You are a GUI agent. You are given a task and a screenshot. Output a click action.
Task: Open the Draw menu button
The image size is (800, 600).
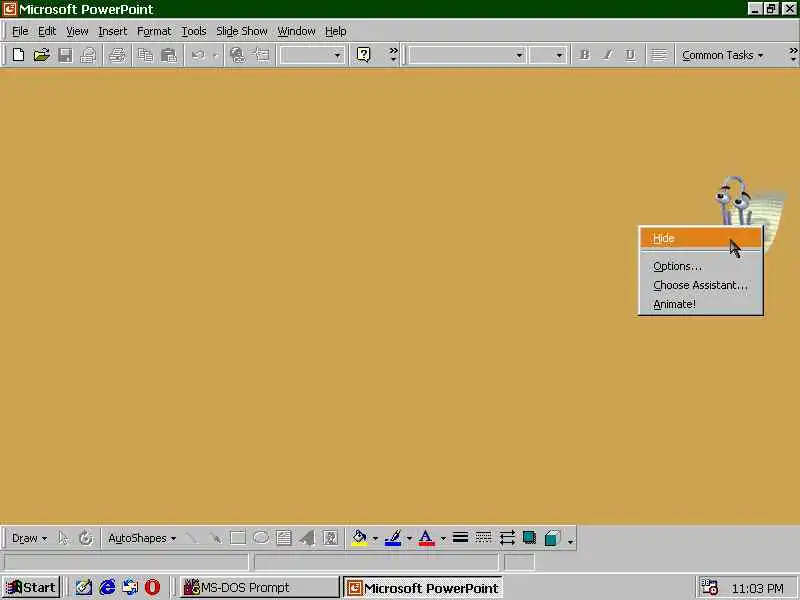tap(29, 538)
